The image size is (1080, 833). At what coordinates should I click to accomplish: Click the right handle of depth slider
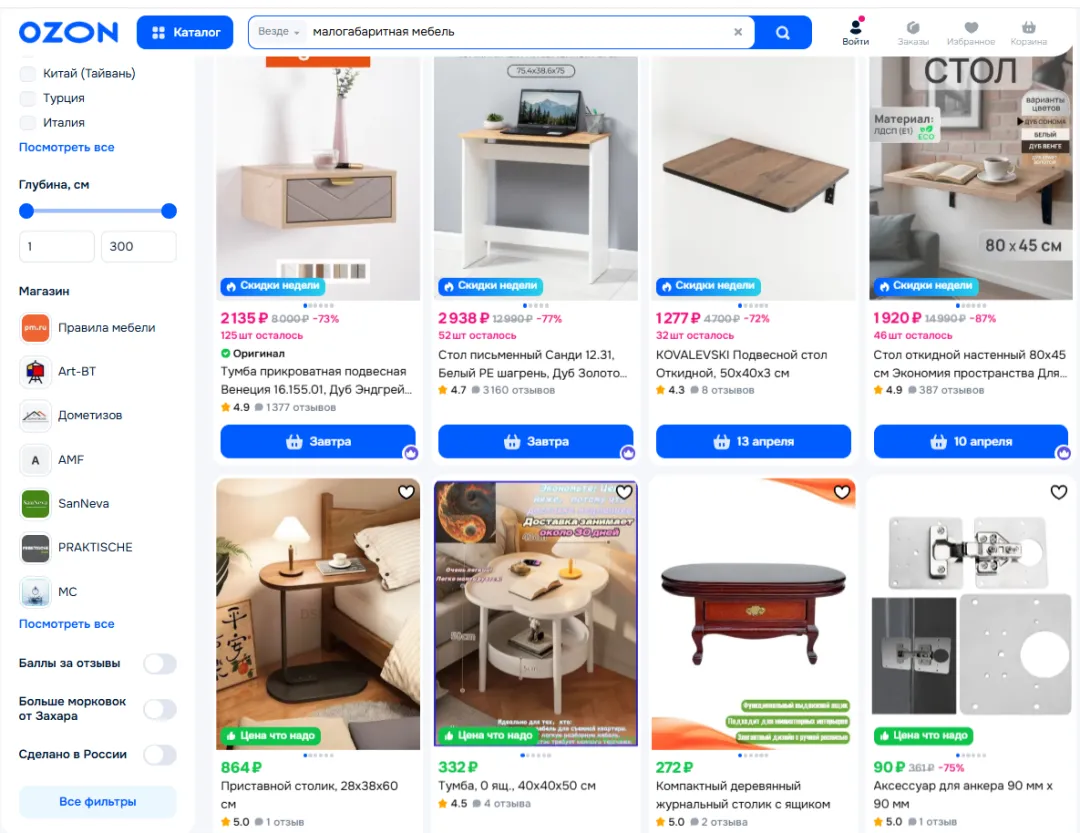coord(169,211)
